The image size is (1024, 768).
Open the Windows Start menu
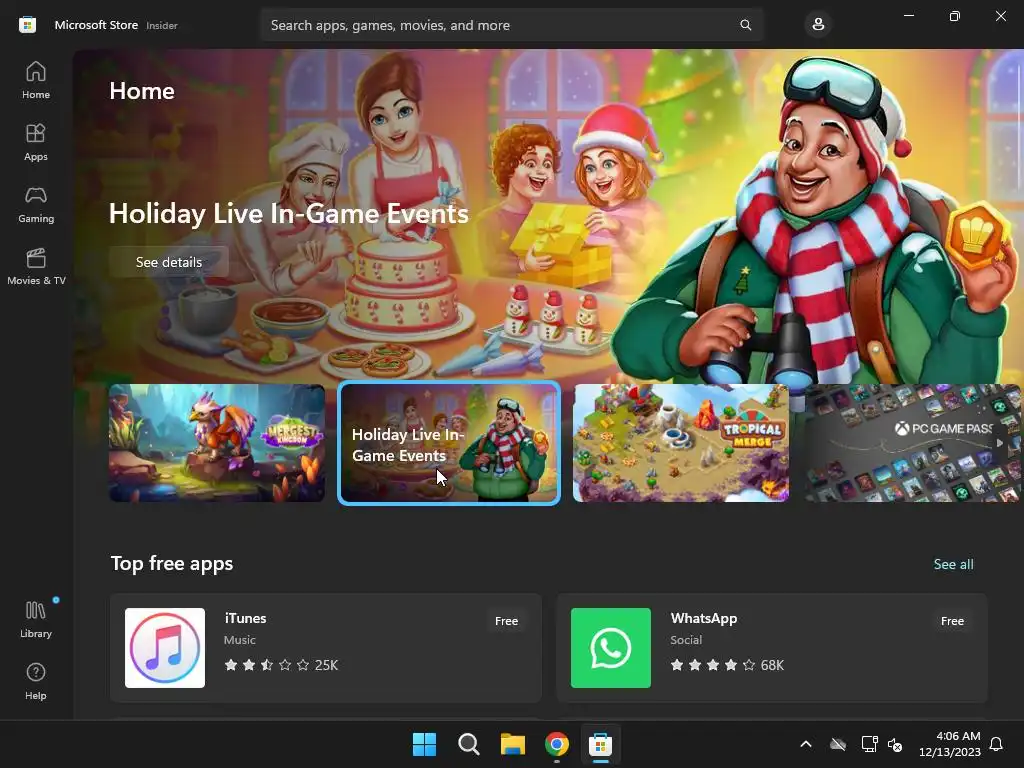tap(424, 744)
